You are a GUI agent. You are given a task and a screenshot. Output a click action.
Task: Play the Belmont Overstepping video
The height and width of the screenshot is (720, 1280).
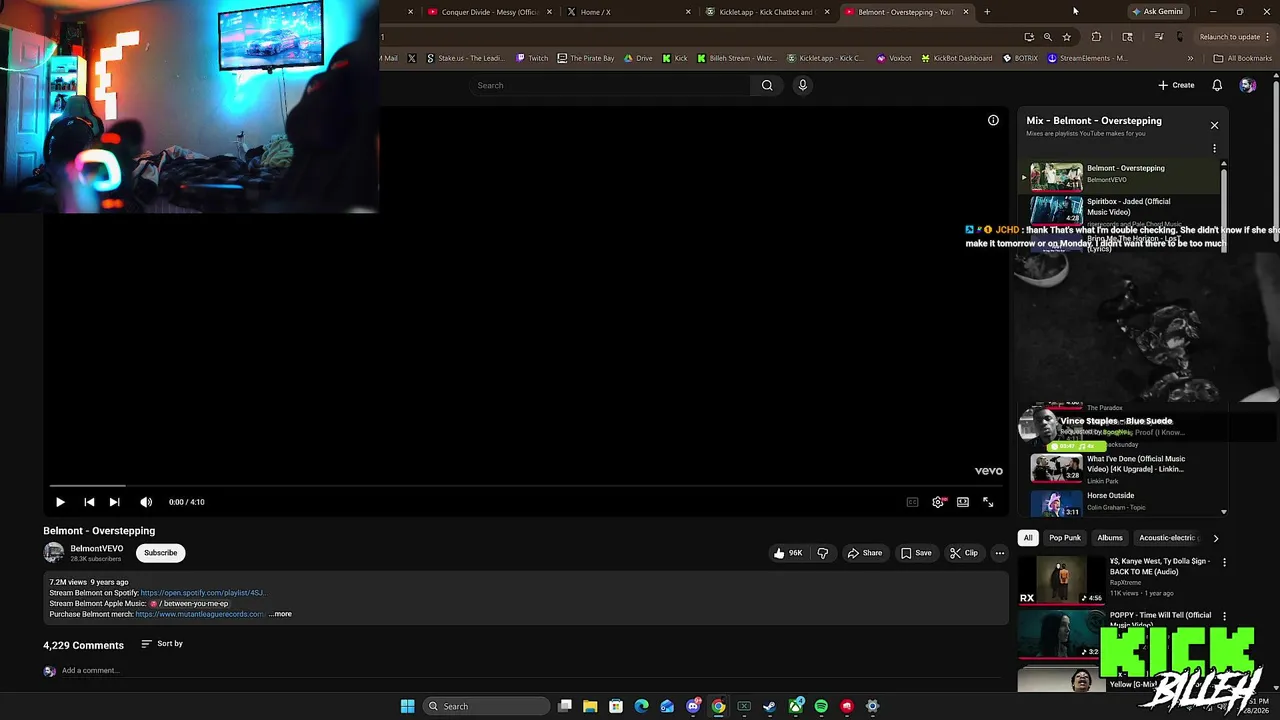point(60,502)
